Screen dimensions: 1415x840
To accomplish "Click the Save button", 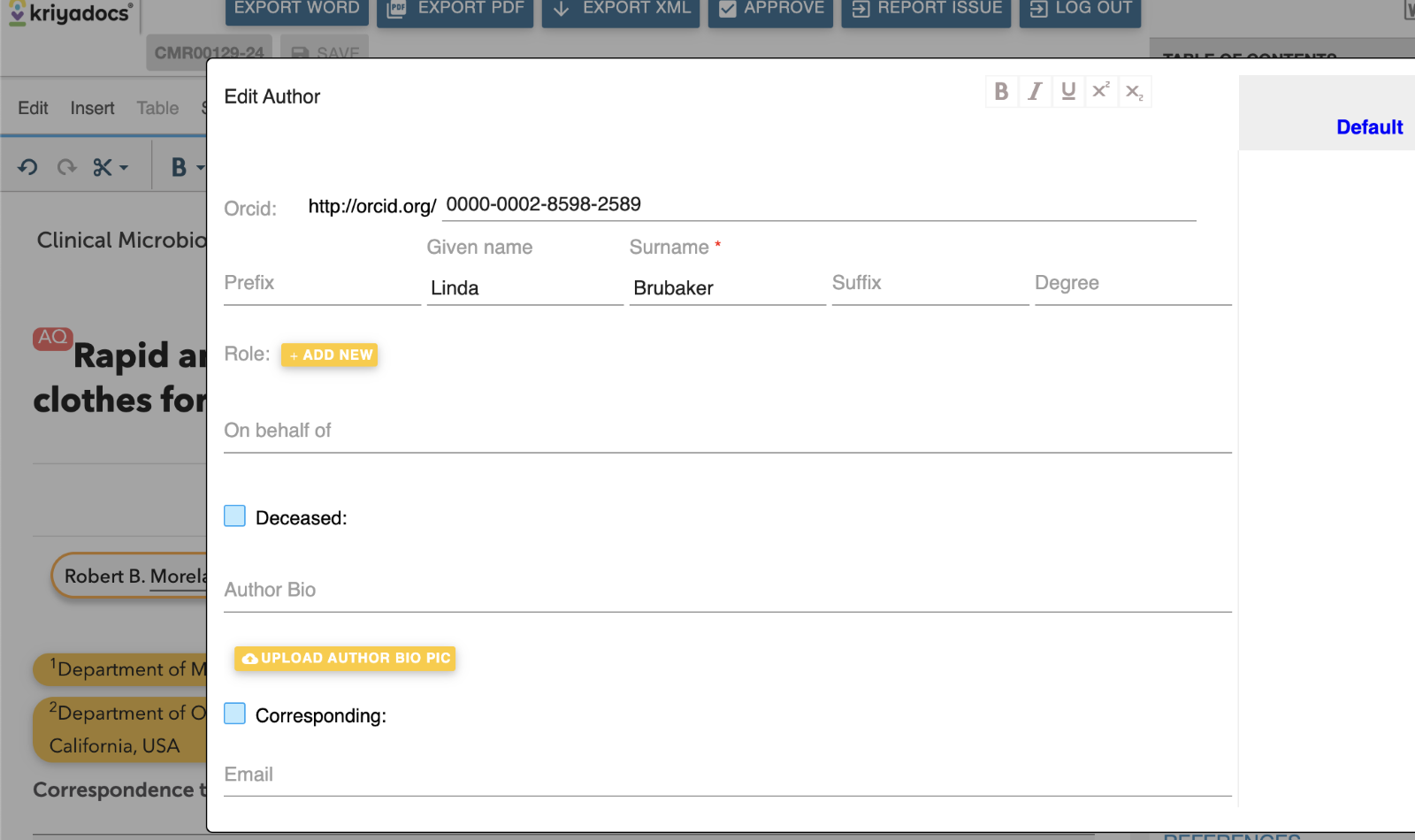I will pyautogui.click(x=325, y=53).
